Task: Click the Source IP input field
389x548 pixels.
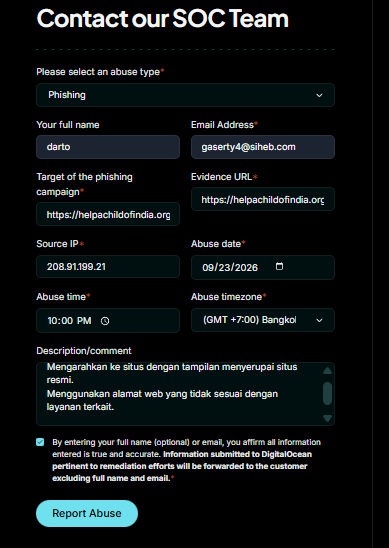Action: pyautogui.click(x=108, y=267)
